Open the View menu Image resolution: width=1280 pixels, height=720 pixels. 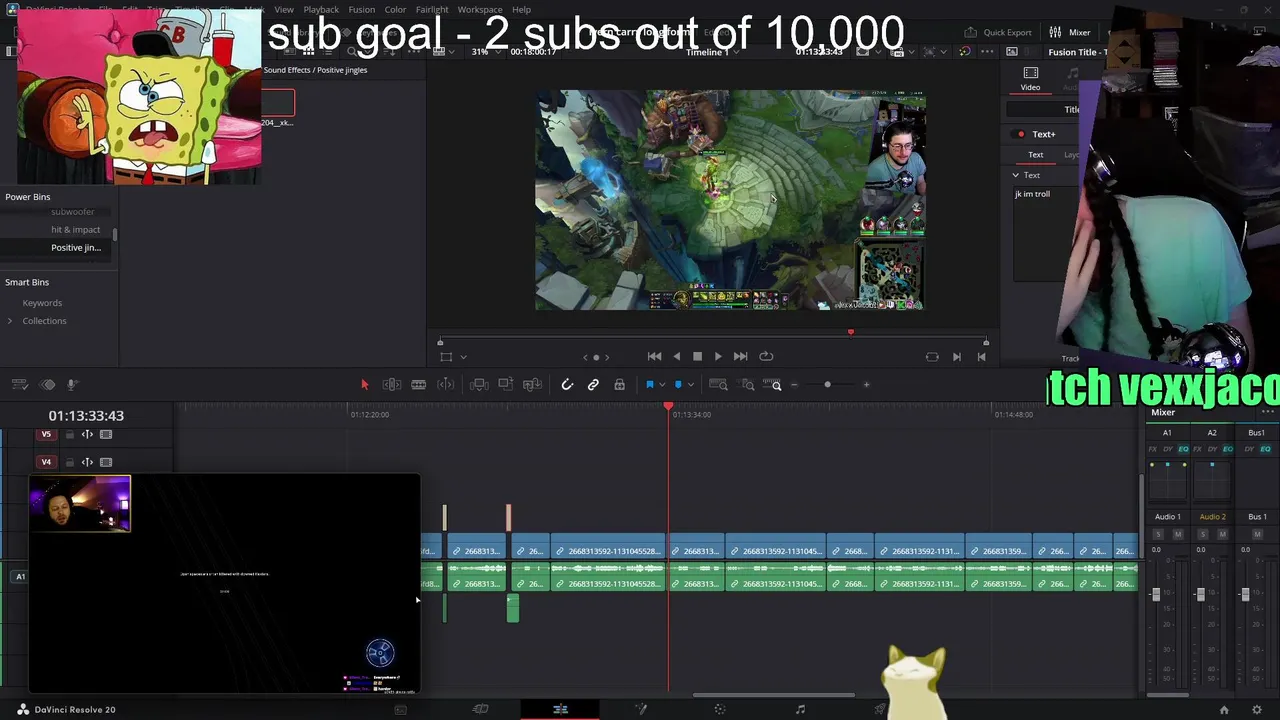pyautogui.click(x=284, y=10)
